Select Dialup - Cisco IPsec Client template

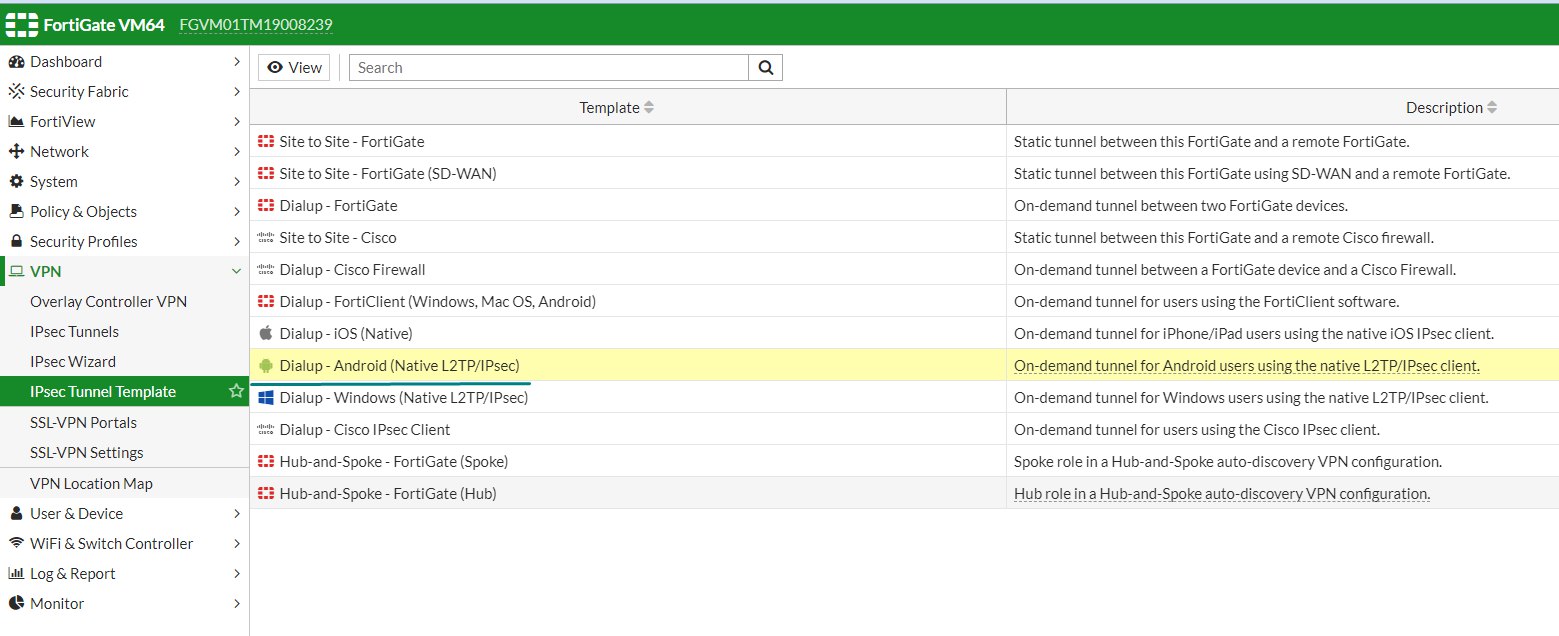[x=365, y=430]
